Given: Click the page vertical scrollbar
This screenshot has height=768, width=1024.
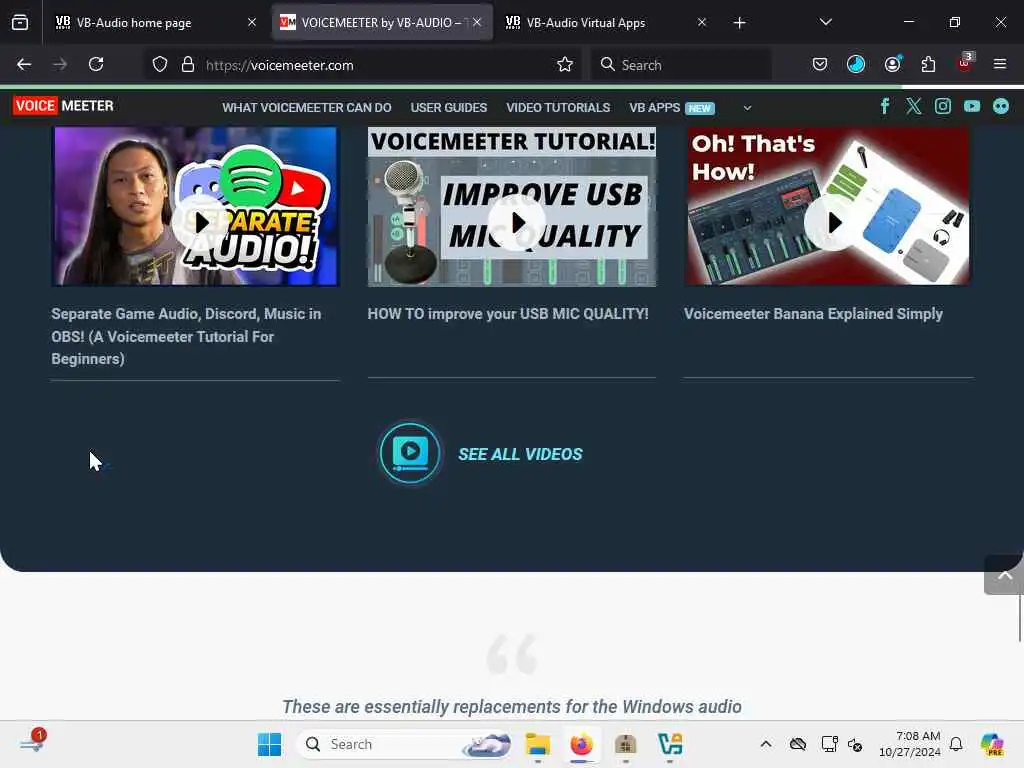Looking at the screenshot, I should tap(1020, 618).
